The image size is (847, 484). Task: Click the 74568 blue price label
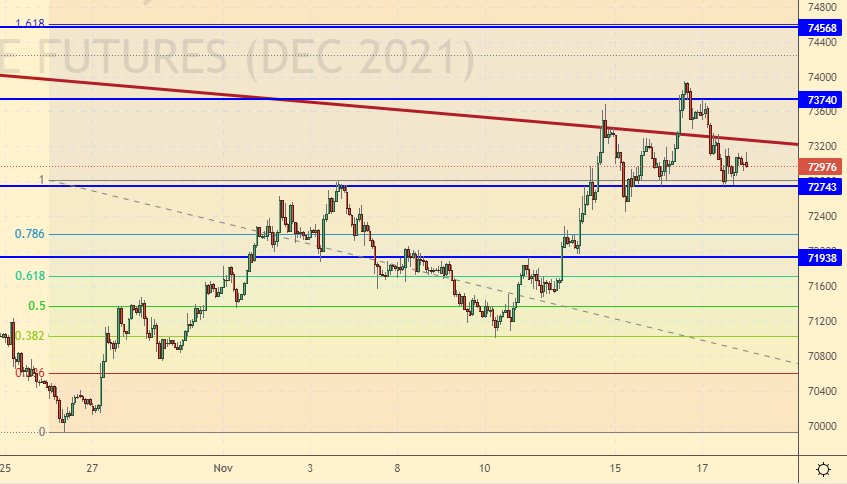822,29
